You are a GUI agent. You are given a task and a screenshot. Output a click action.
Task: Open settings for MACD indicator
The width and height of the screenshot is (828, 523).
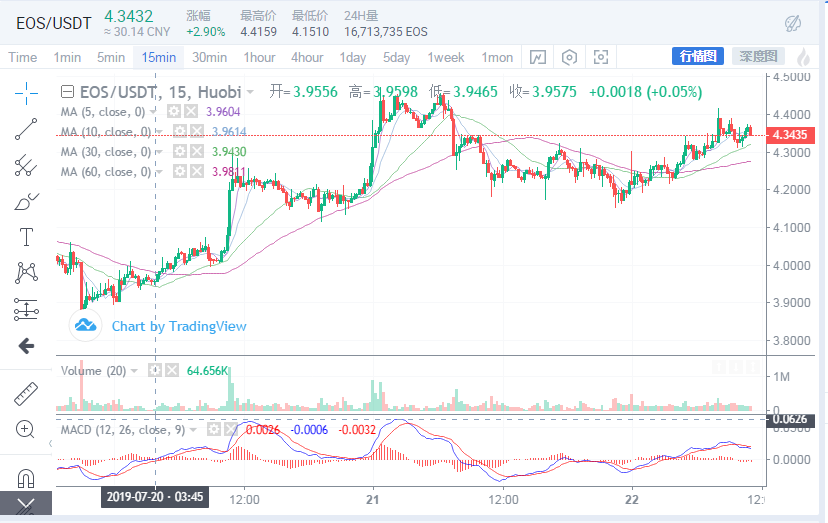213,429
